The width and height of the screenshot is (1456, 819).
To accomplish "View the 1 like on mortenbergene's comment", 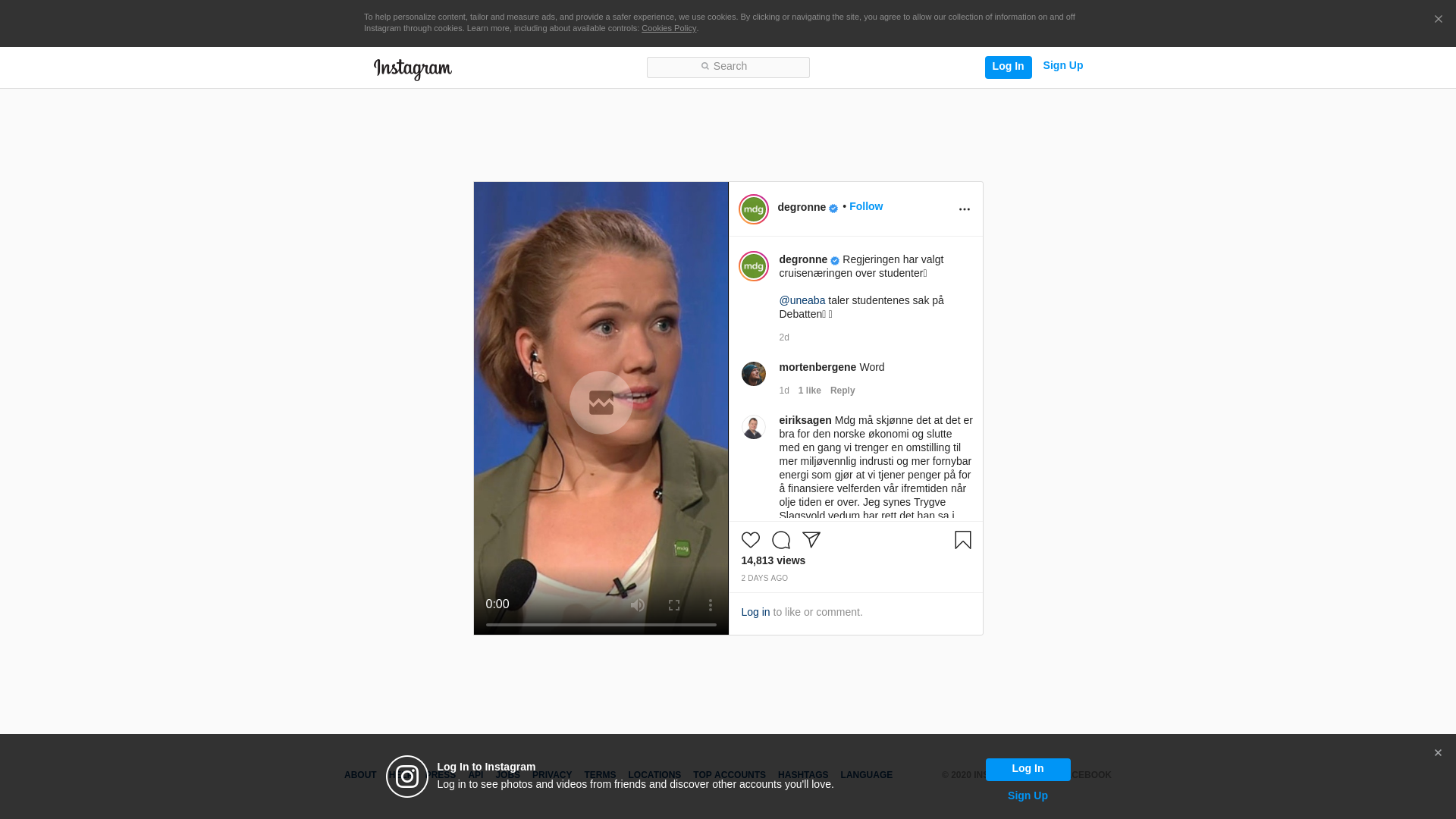I will click(810, 391).
